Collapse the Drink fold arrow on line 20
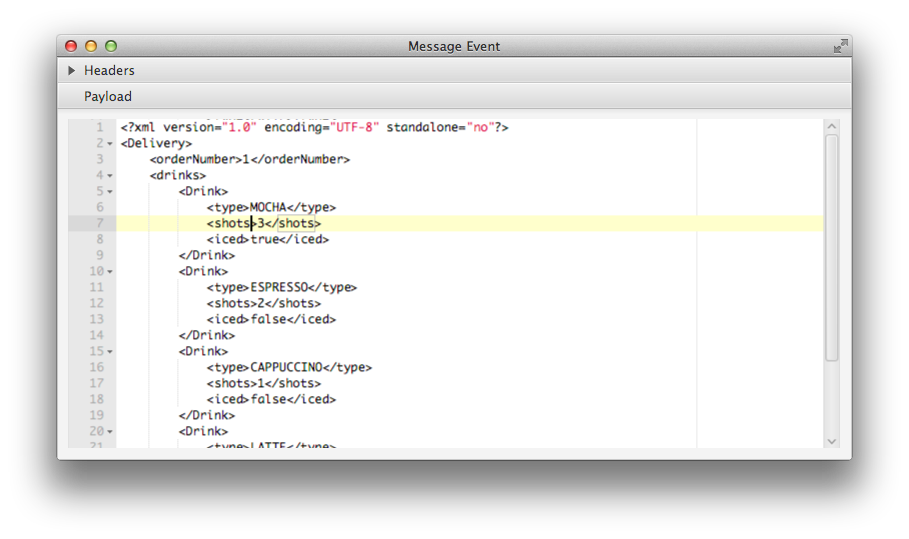 (x=110, y=432)
